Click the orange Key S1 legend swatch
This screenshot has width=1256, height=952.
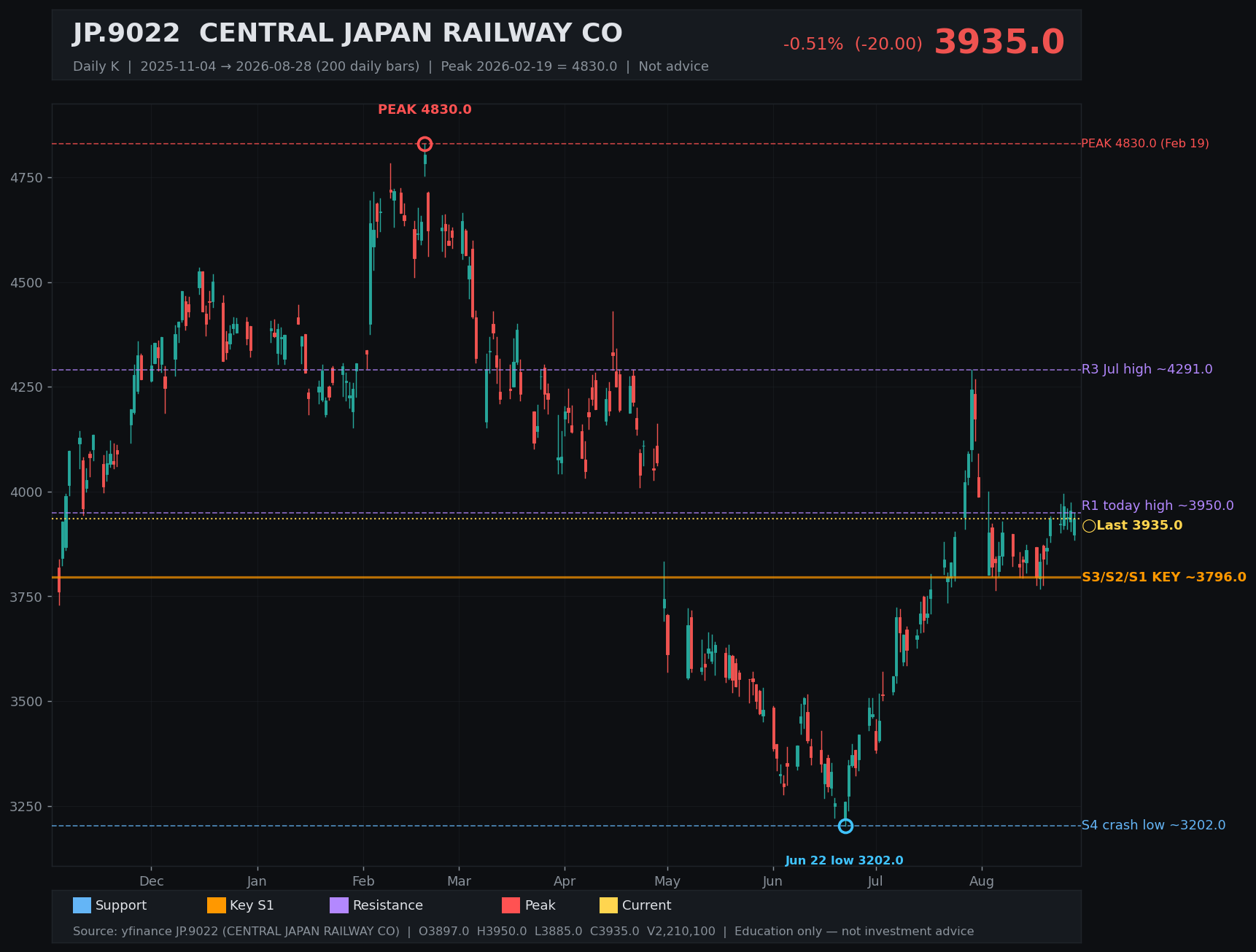[x=217, y=905]
